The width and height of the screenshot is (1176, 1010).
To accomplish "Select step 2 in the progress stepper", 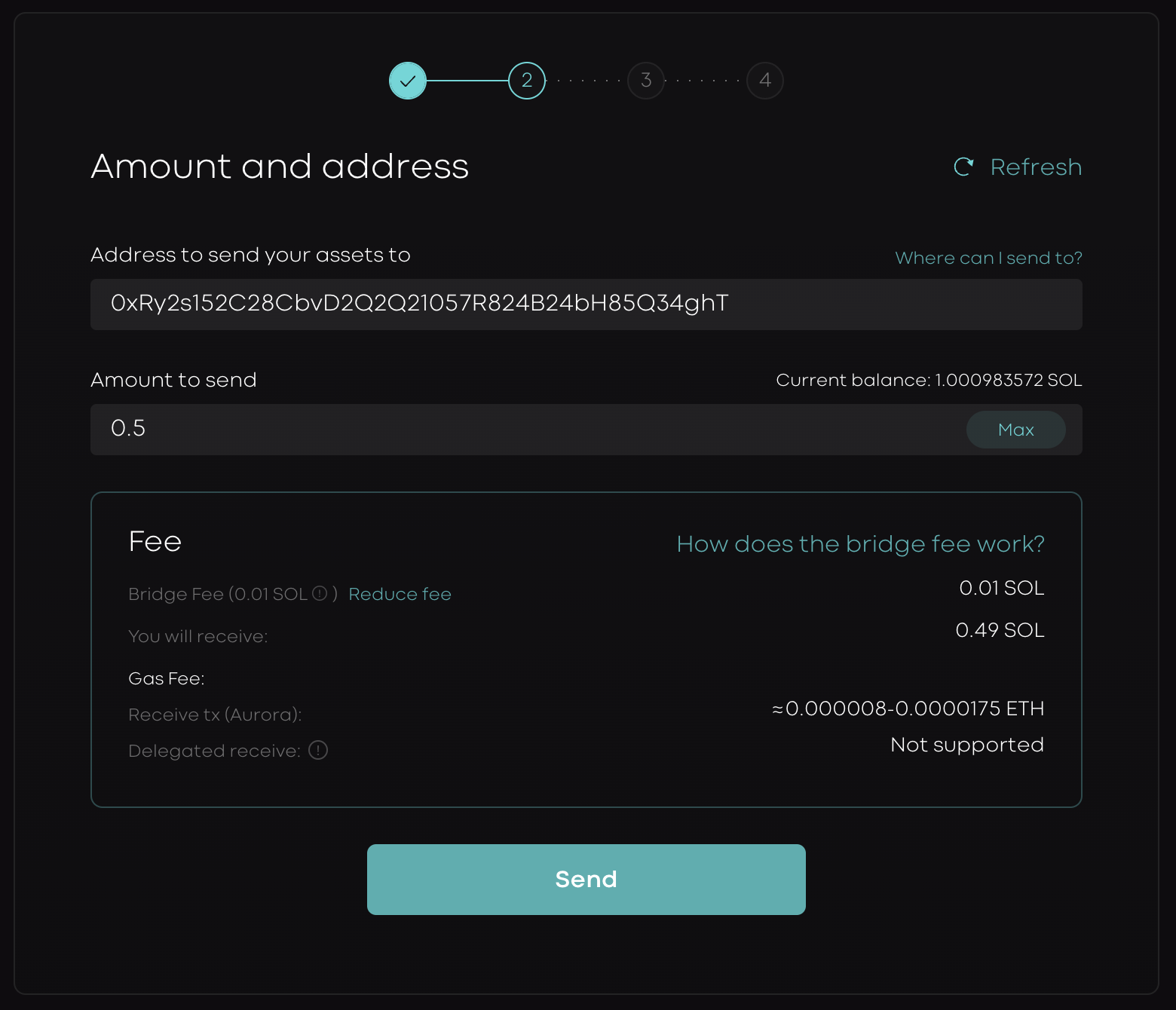I will pos(527,81).
